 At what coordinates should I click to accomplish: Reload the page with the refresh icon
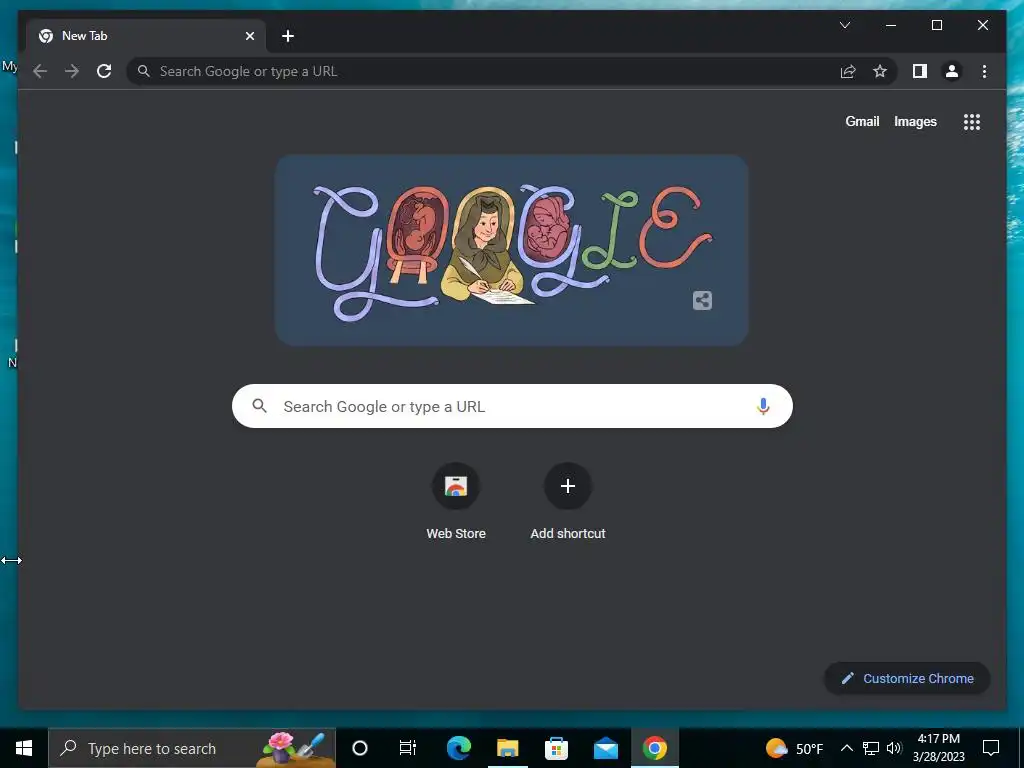[x=104, y=71]
